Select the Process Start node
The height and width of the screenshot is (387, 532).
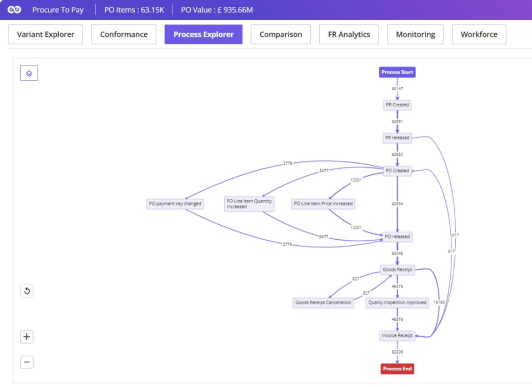pyautogui.click(x=397, y=72)
